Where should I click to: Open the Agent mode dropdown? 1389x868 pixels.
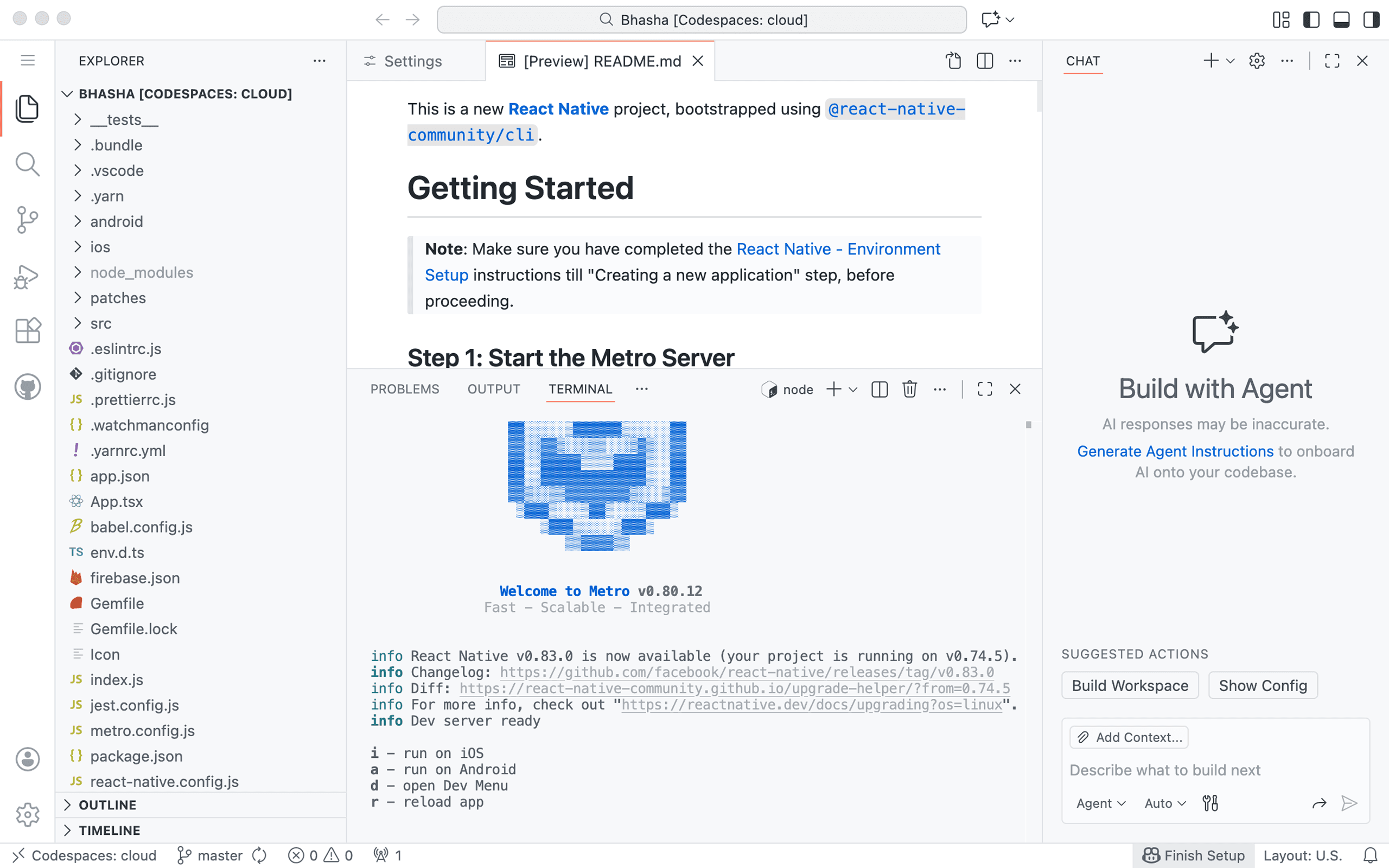point(1100,803)
